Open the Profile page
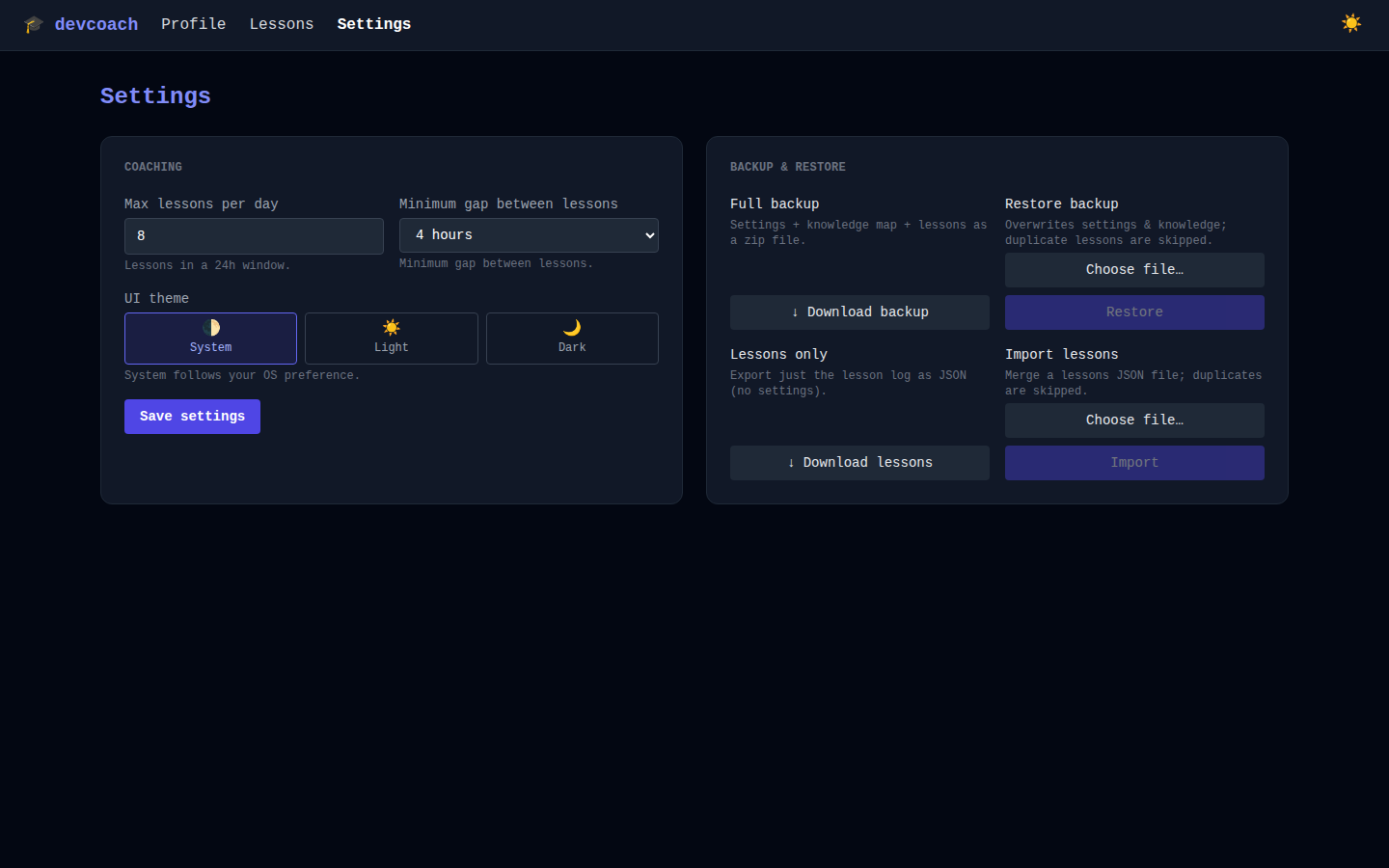The image size is (1389, 868). (x=193, y=23)
